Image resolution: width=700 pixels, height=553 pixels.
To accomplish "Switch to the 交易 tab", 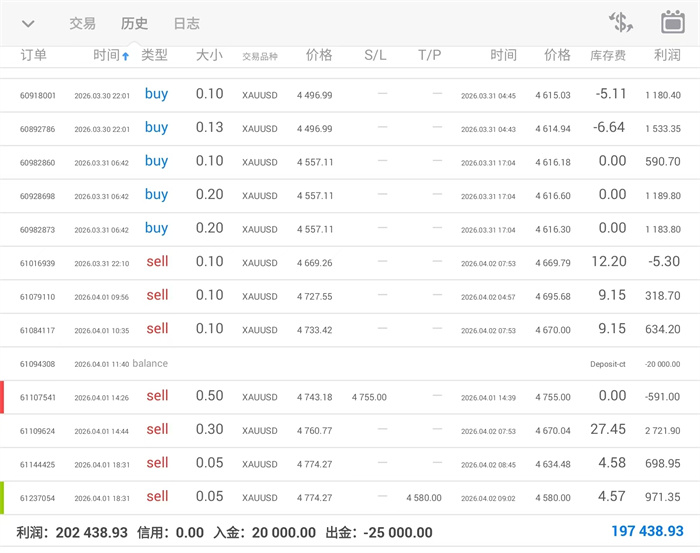I will (82, 24).
